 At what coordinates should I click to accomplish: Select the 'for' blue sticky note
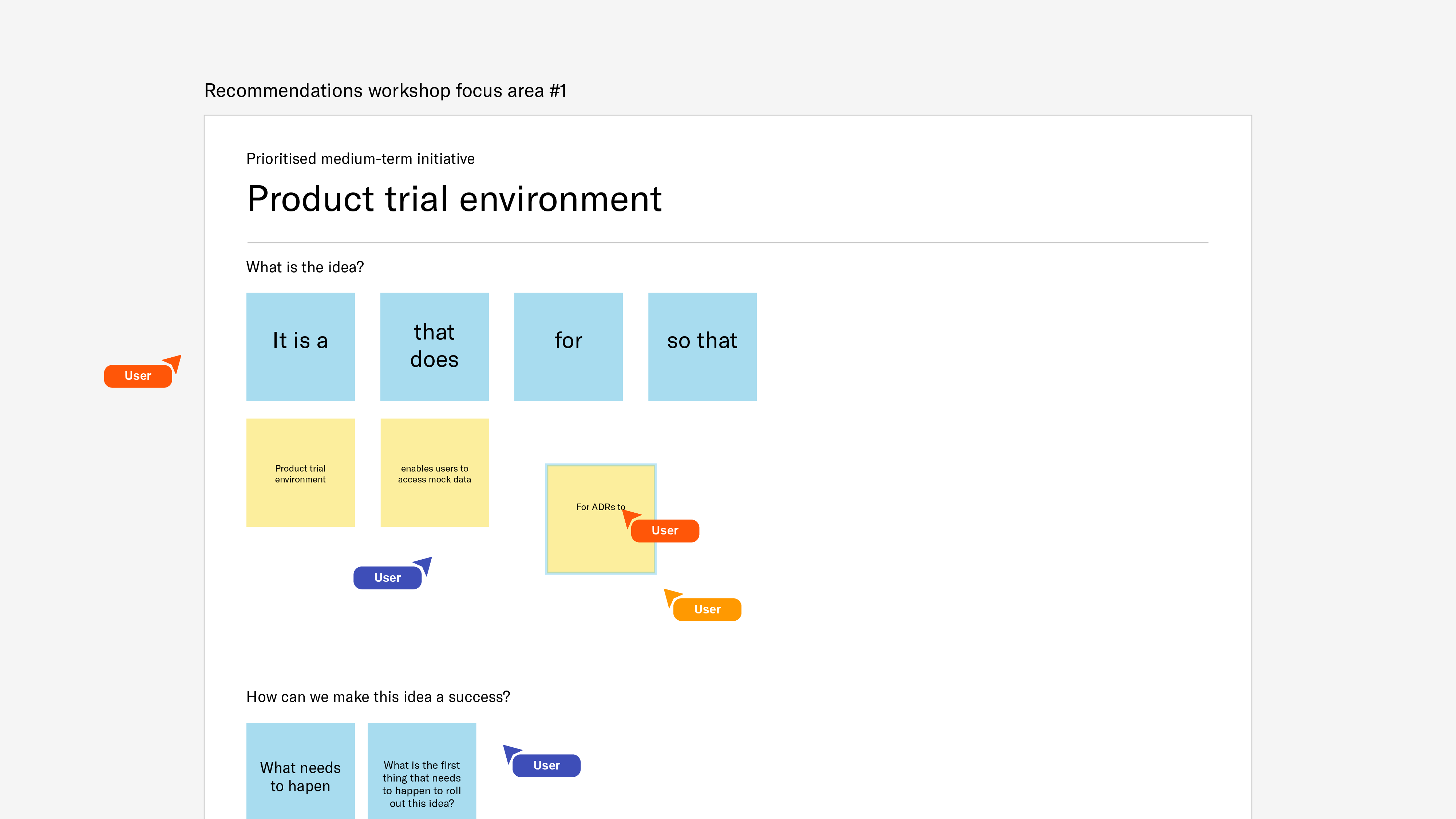(x=568, y=347)
